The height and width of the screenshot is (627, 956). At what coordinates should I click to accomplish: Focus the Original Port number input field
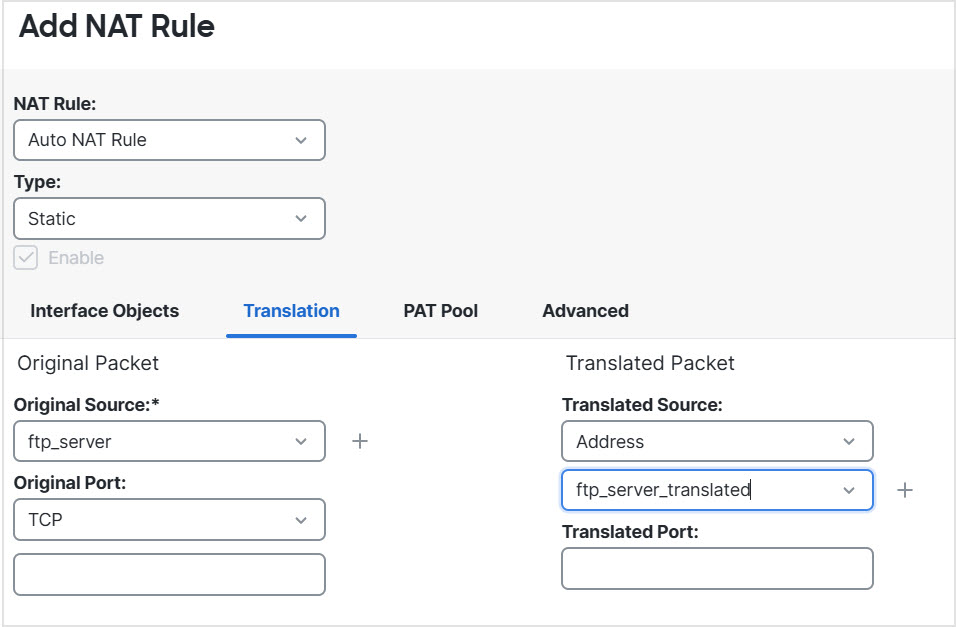pyautogui.click(x=169, y=574)
